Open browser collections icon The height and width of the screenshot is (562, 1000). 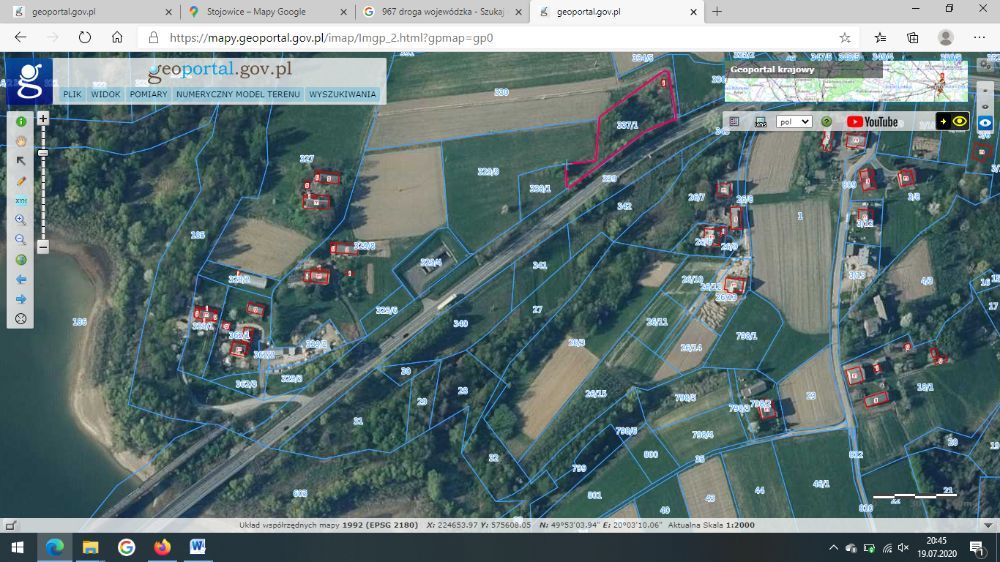tap(913, 38)
